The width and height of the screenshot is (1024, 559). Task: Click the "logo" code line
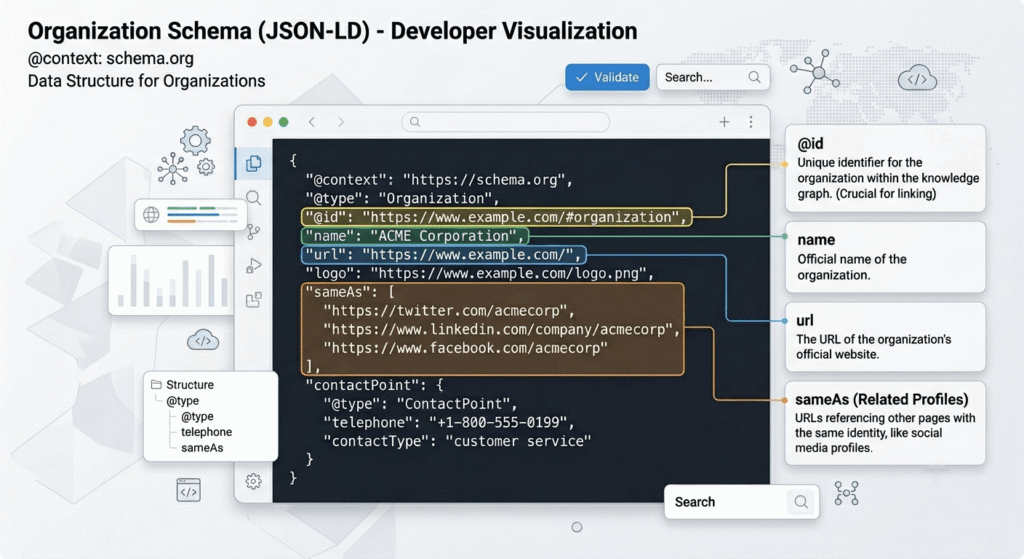click(479, 274)
